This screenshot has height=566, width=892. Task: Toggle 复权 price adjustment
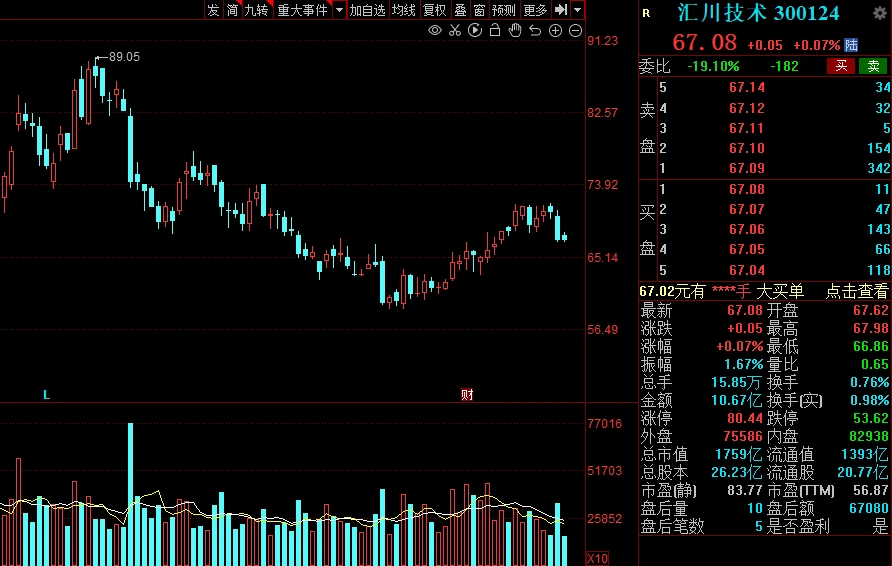434,10
